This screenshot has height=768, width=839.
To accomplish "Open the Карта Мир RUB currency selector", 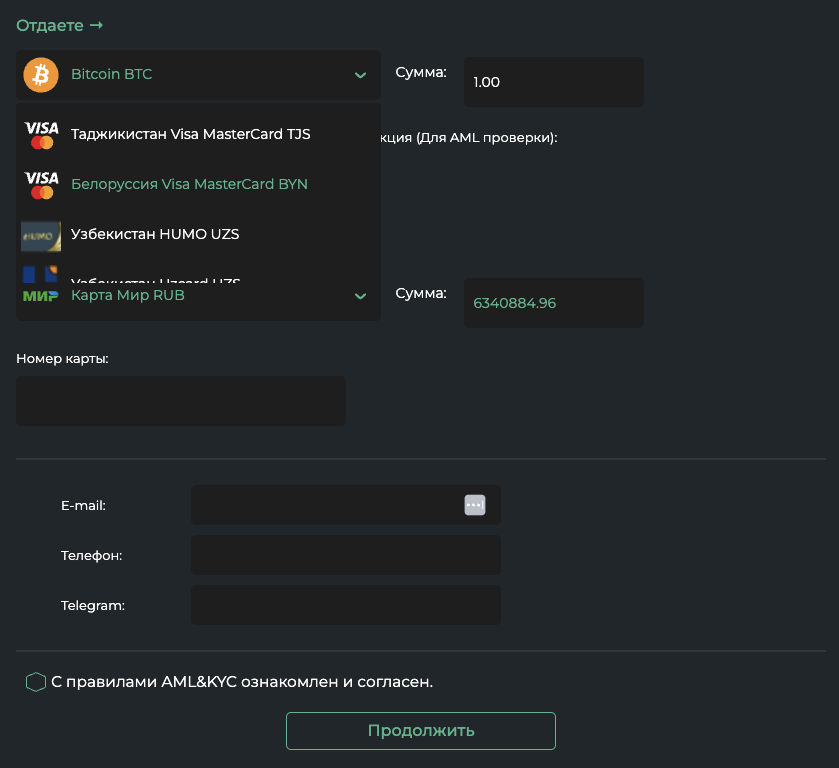I will (x=199, y=301).
